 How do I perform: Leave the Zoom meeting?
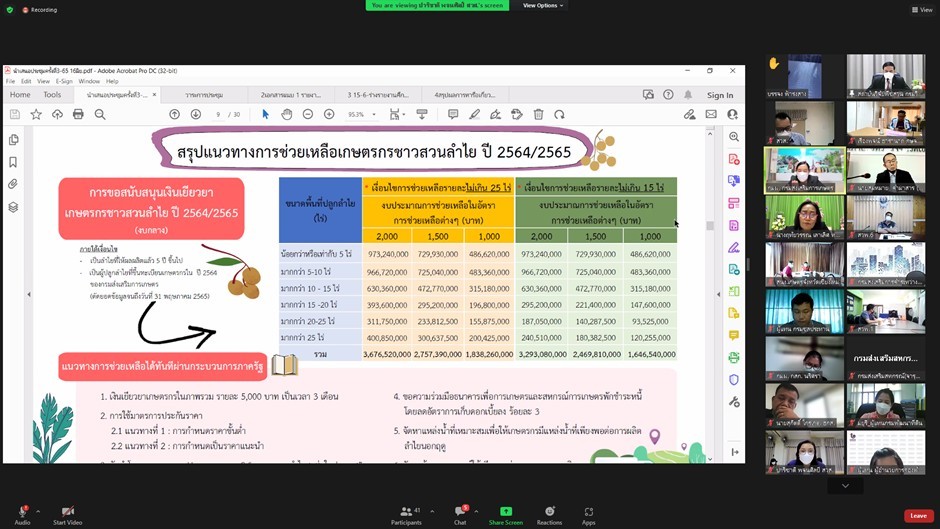918,516
